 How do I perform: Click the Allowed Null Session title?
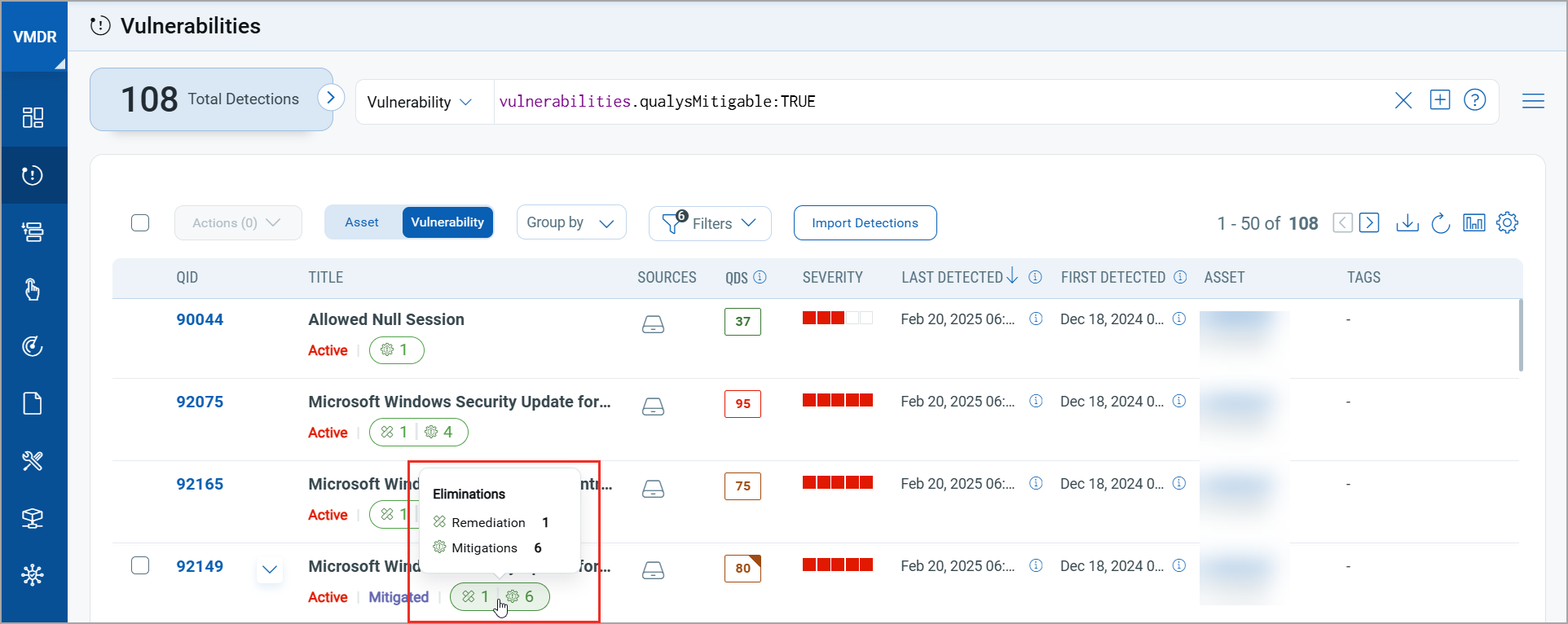pos(386,319)
